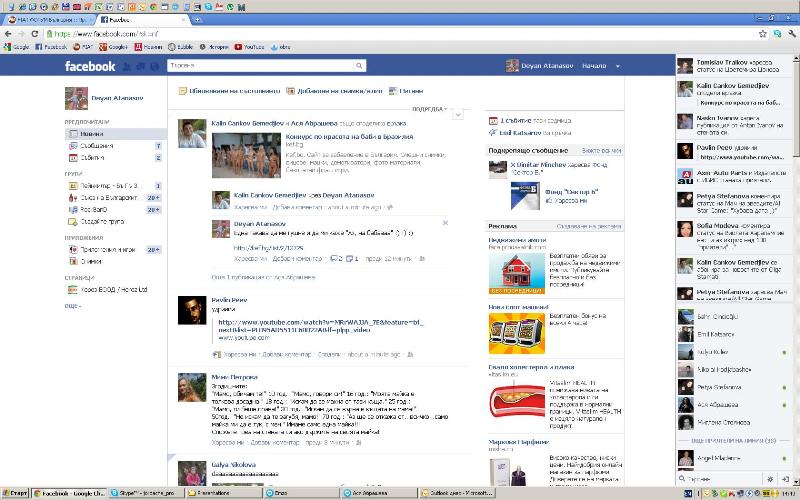Viewport: 800px width, 500px height.
Task: Open the sort feed dropdown
Action: coord(429,109)
